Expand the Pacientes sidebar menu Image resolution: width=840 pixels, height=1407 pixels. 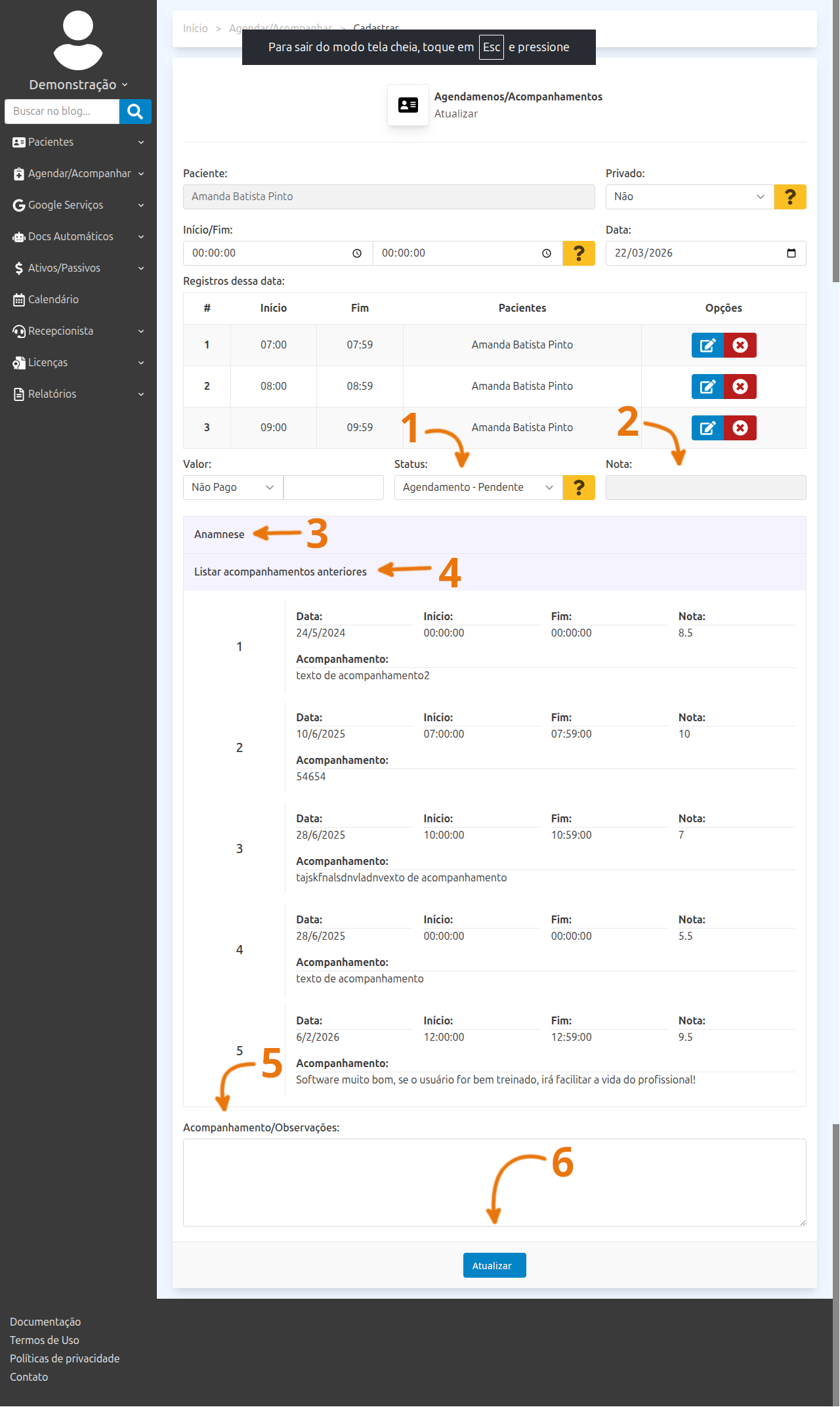click(x=78, y=142)
